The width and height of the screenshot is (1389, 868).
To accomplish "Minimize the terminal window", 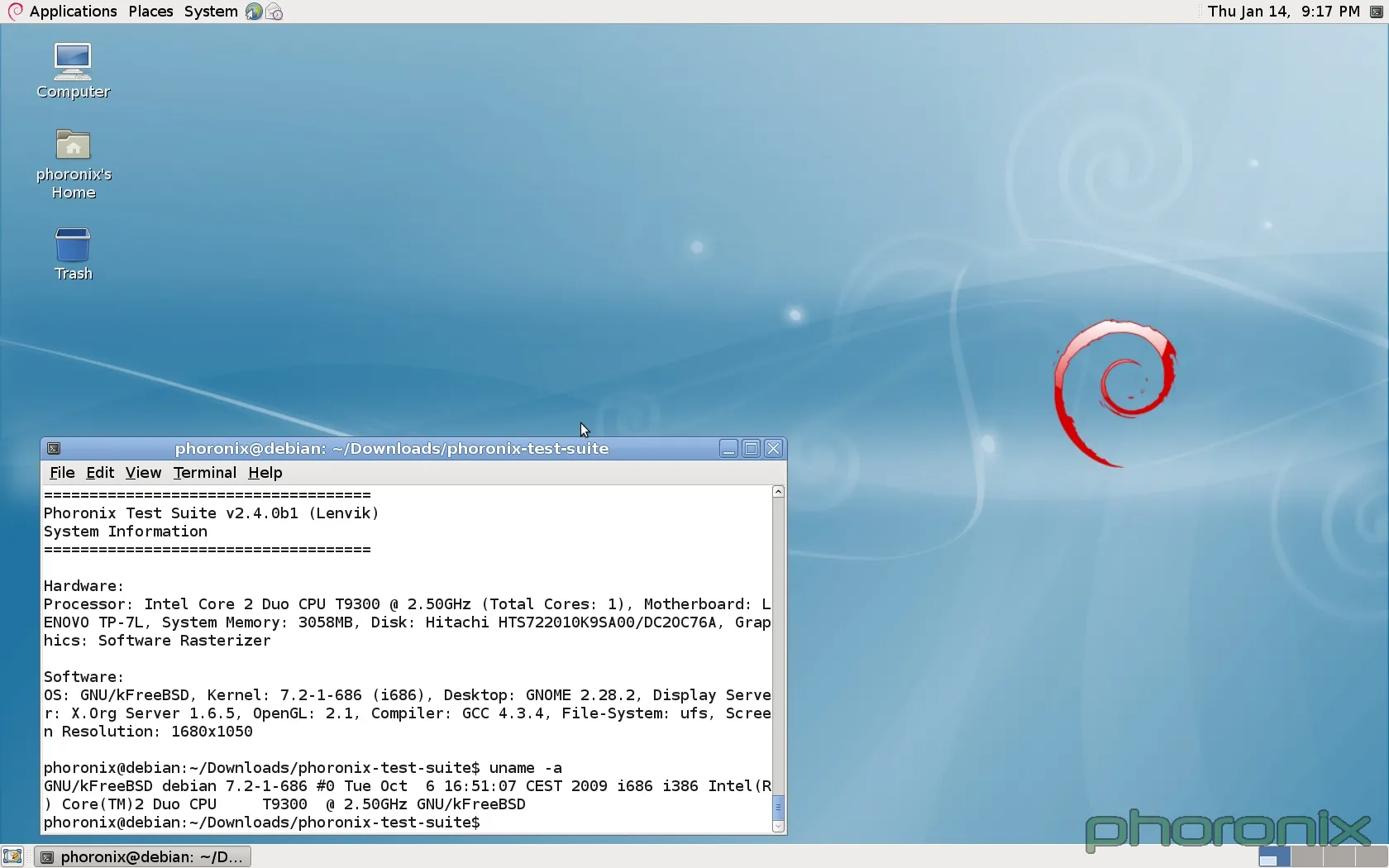I will click(728, 449).
